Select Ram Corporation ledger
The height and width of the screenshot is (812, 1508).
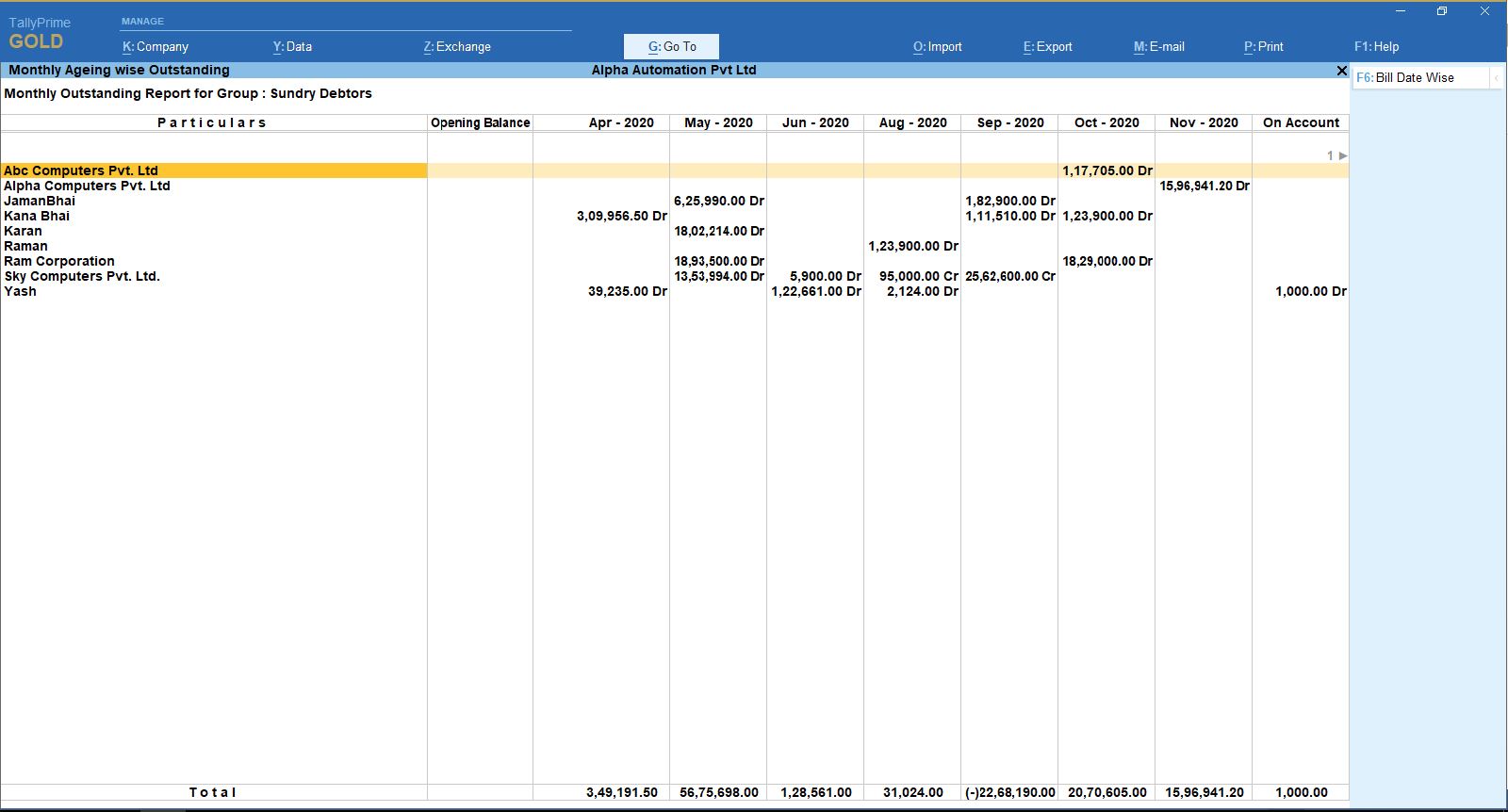click(59, 261)
